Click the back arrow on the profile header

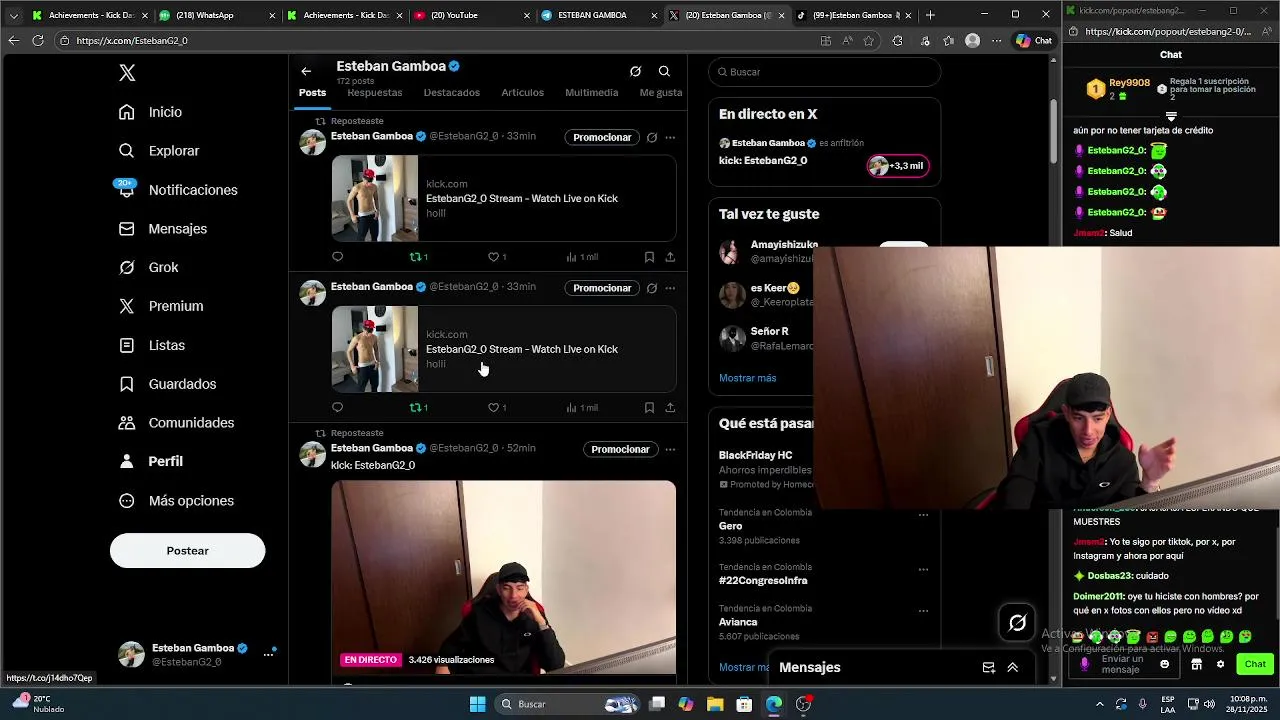[x=306, y=71]
